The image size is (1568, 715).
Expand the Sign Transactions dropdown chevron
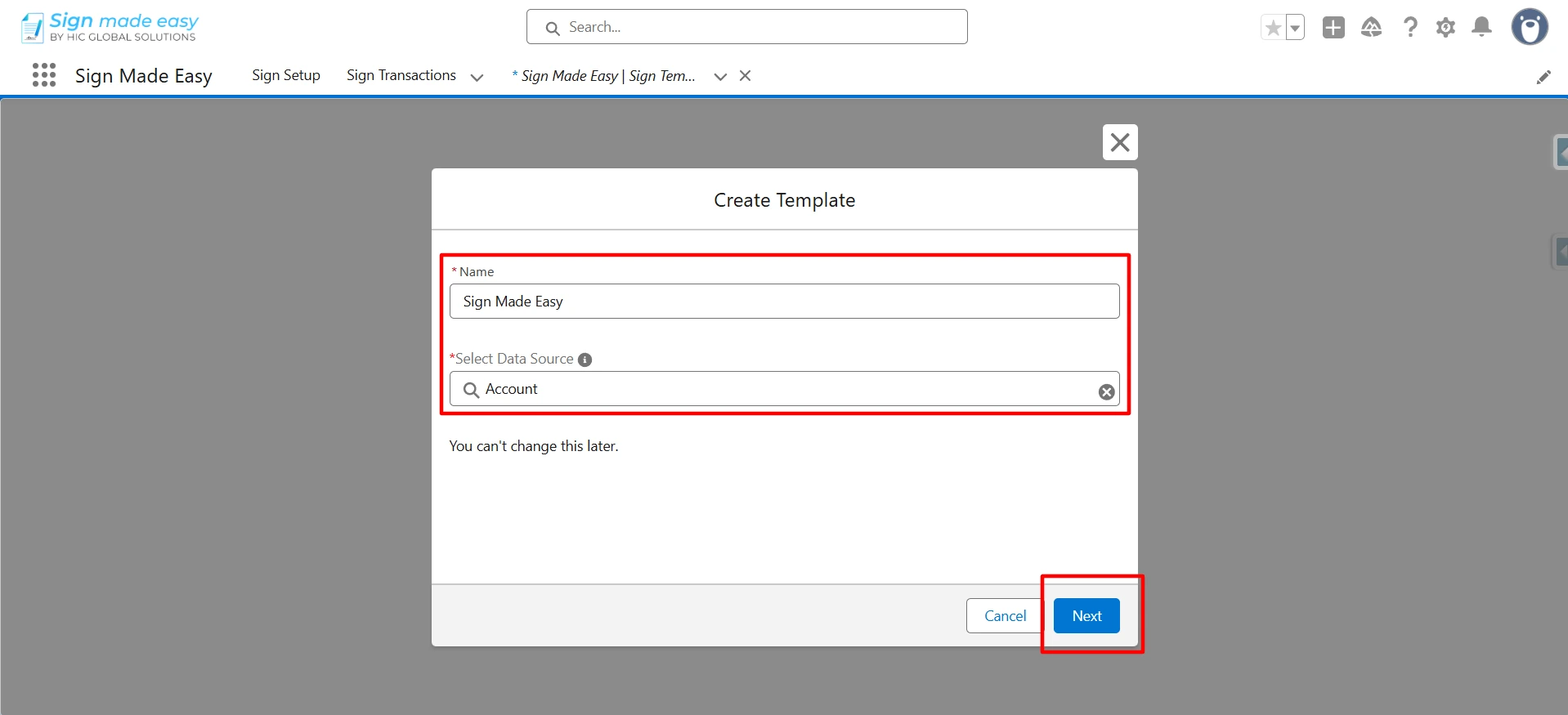click(477, 77)
